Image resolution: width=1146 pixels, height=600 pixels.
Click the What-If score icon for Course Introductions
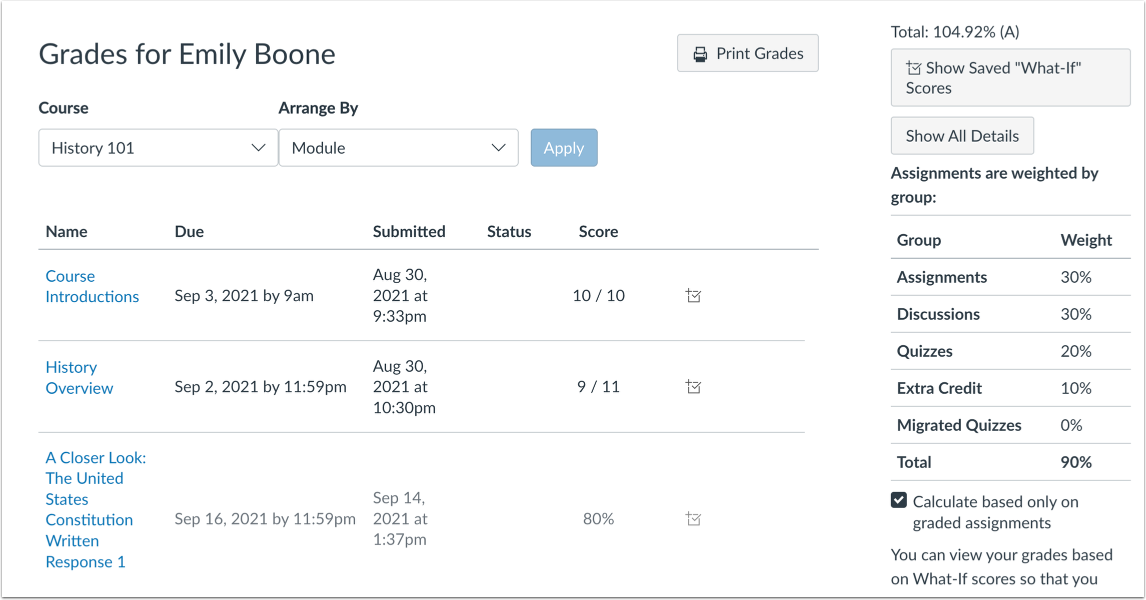click(x=693, y=295)
